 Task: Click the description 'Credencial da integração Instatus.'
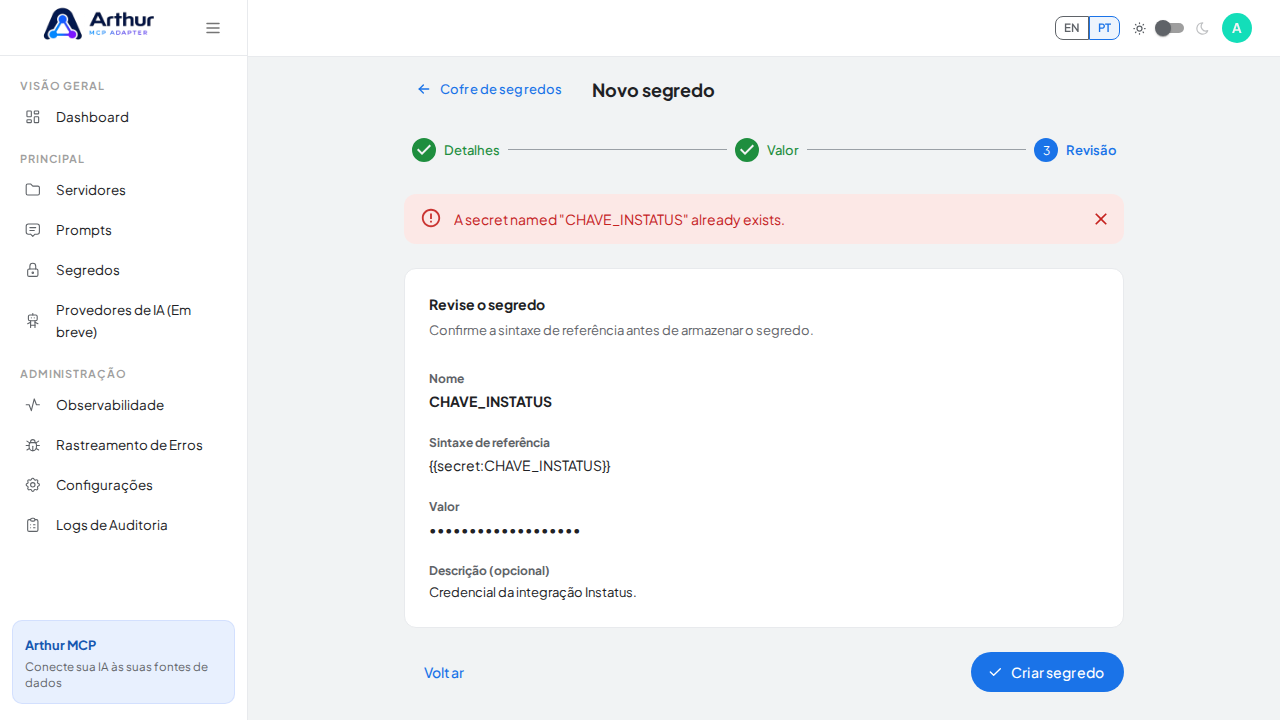click(532, 592)
